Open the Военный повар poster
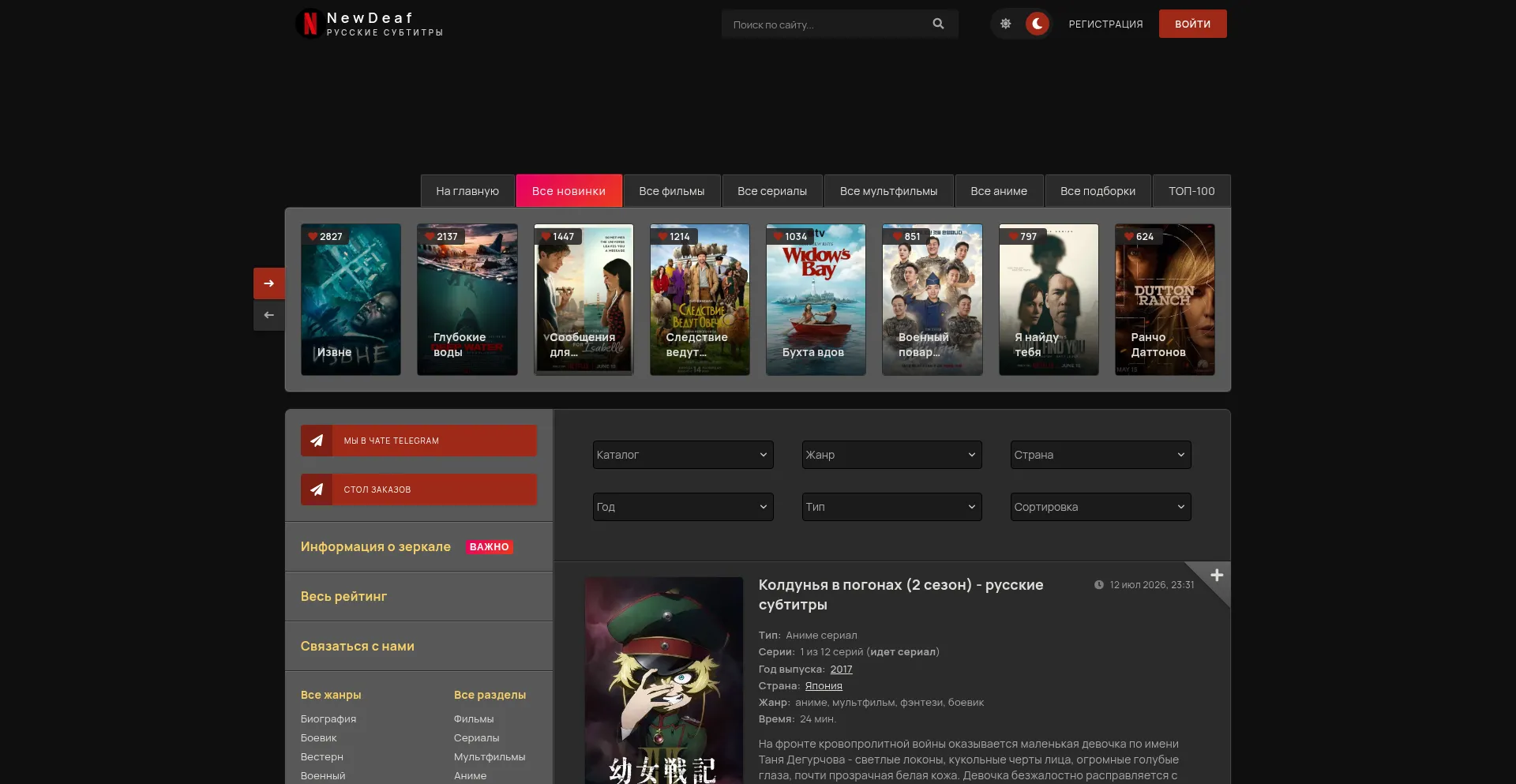Image resolution: width=1516 pixels, height=784 pixels. [x=932, y=299]
